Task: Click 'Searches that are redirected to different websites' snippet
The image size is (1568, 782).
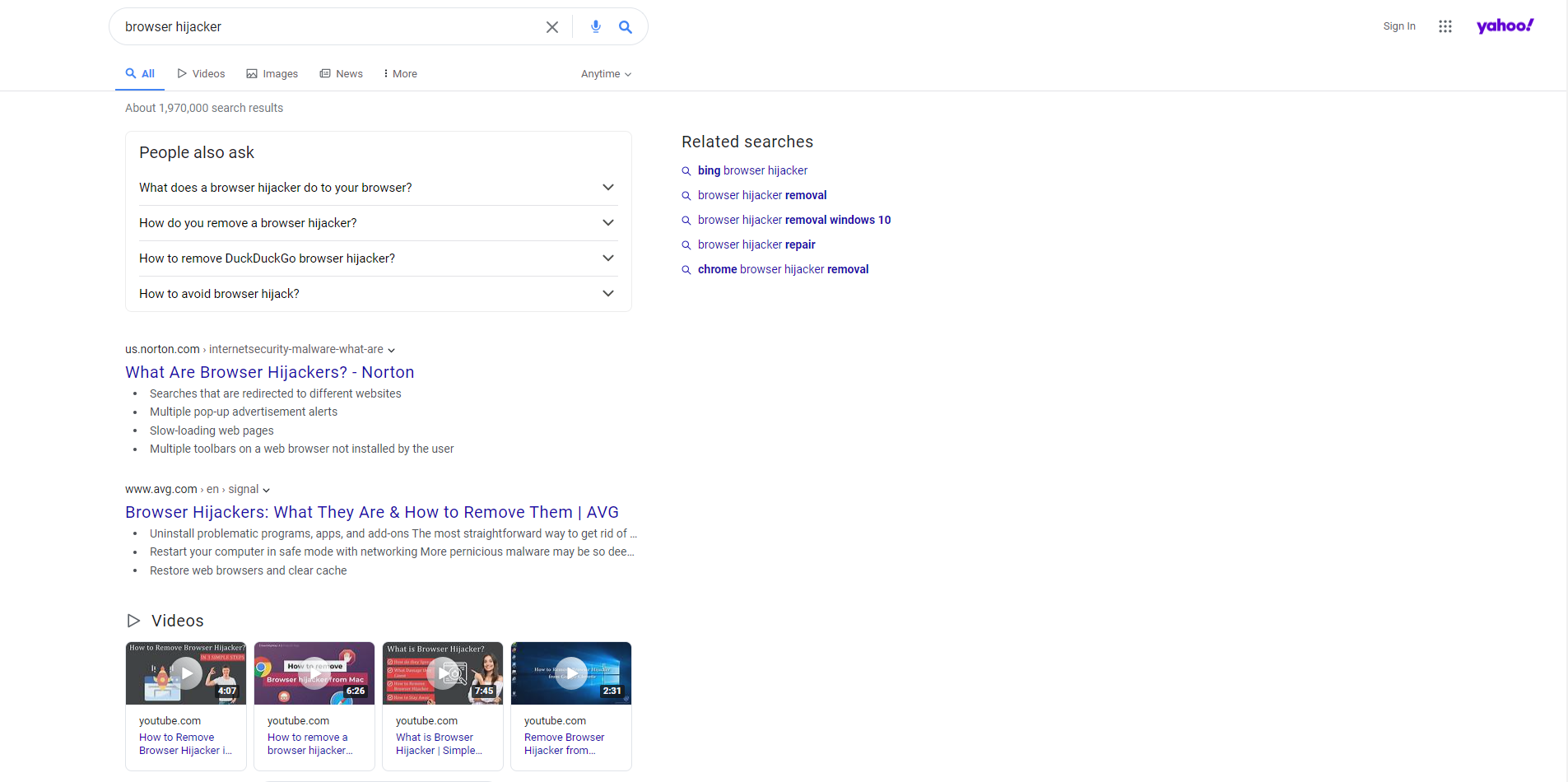Action: tap(276, 393)
